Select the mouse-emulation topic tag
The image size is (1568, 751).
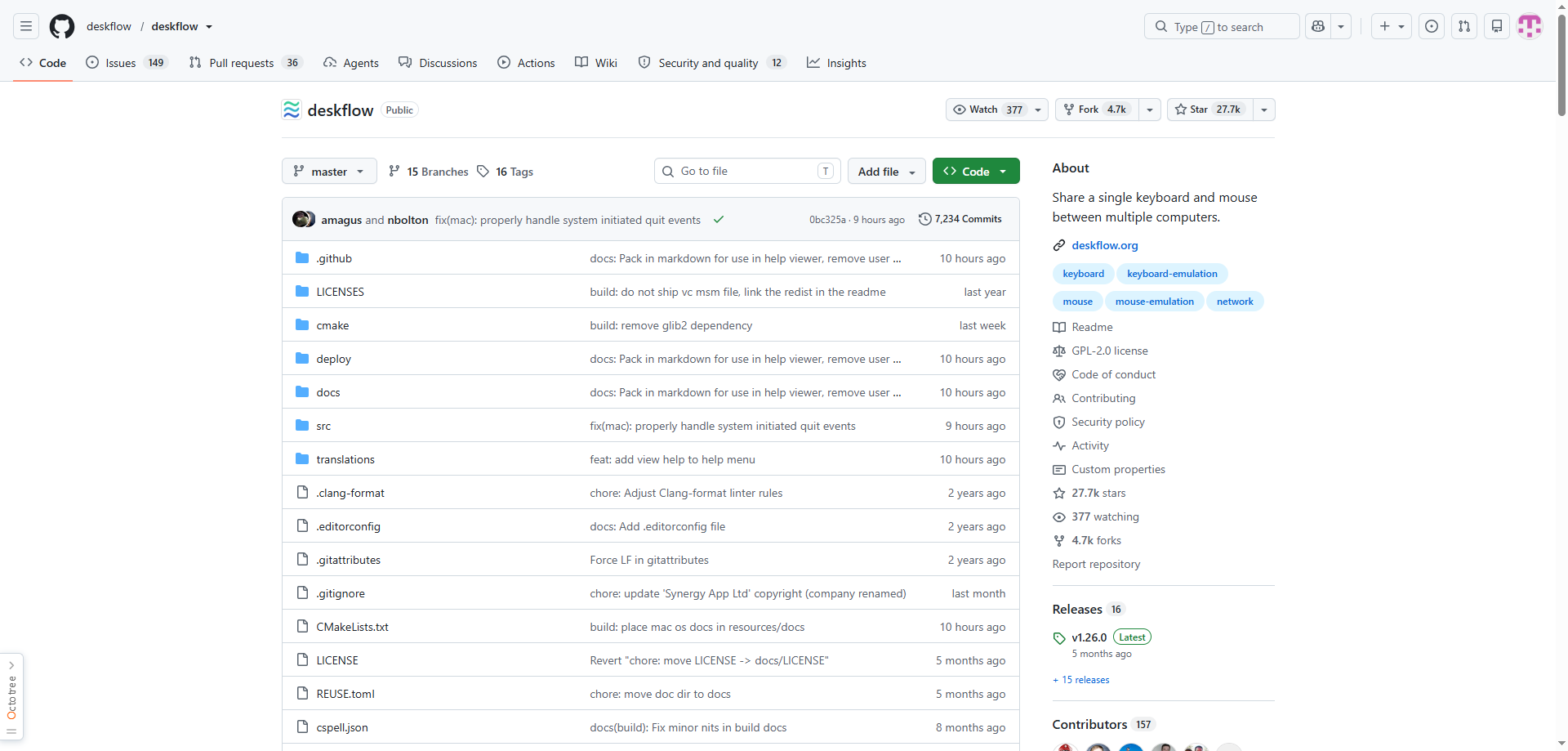point(1154,302)
